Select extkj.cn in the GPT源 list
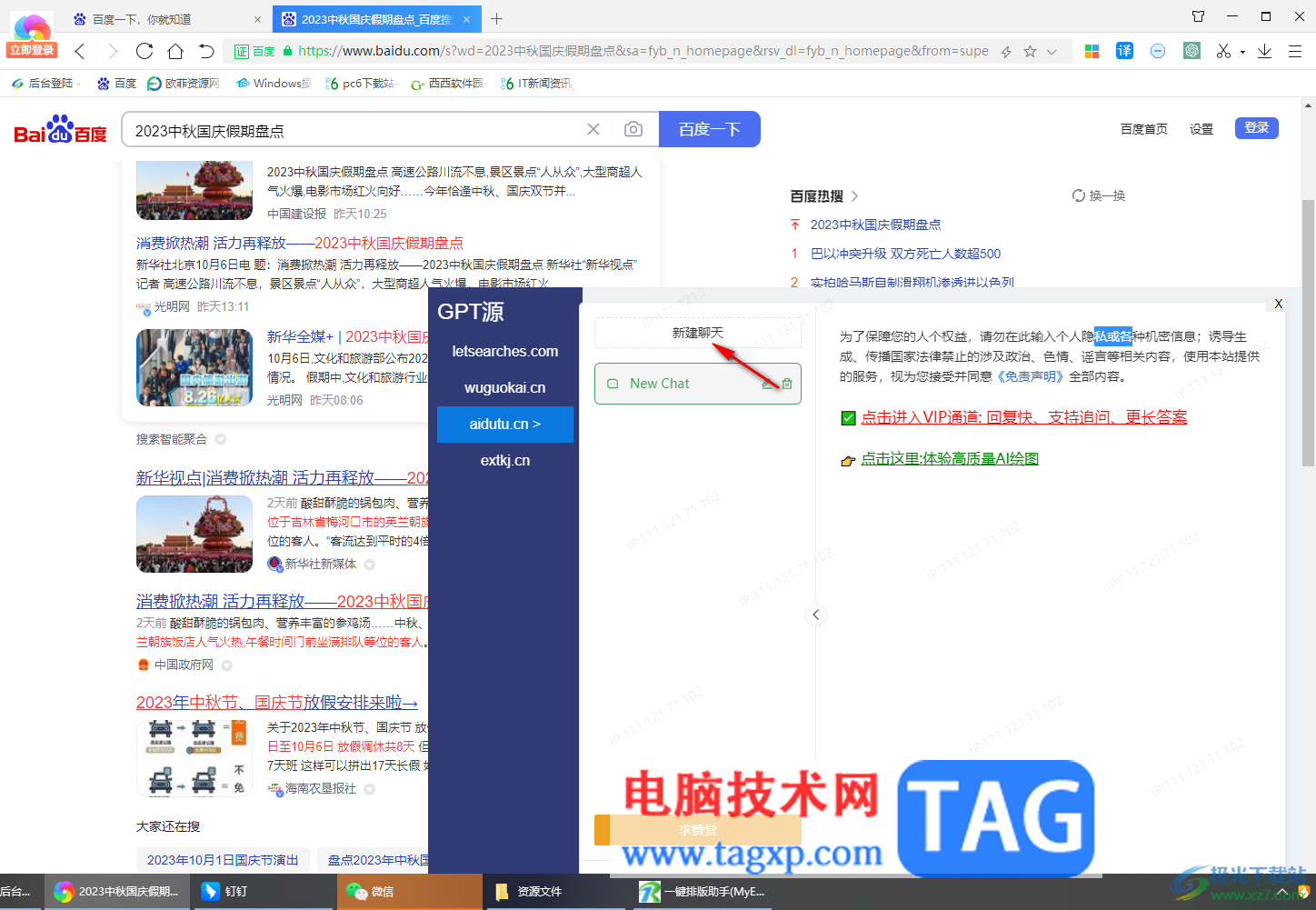 (505, 461)
